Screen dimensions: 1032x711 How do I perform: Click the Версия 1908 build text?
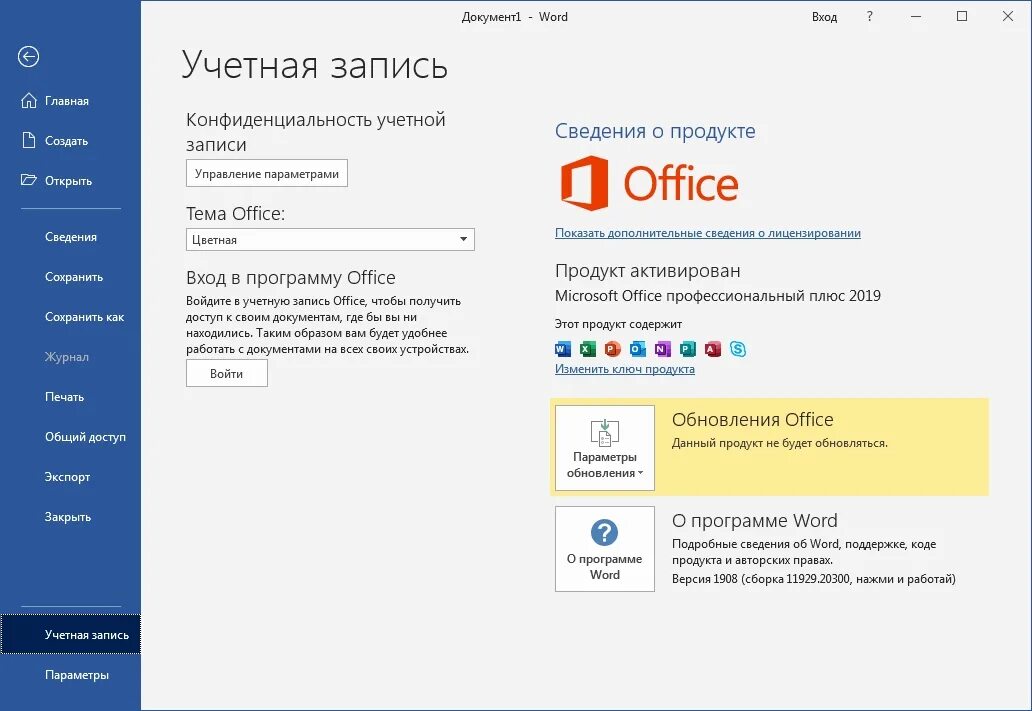(x=813, y=579)
